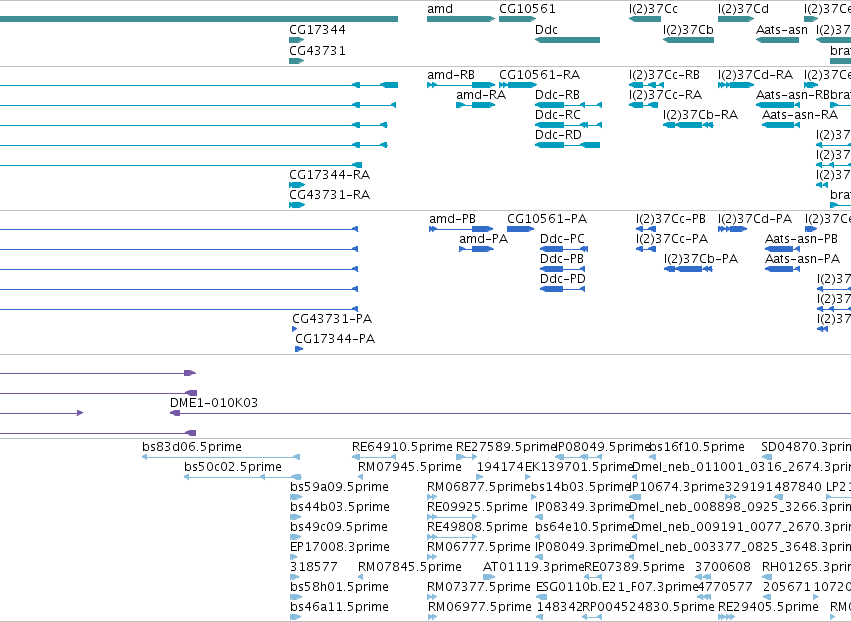Select the Ddc-RD transcript glyph
Viewport: 851px width, 622px height.
coord(568,145)
